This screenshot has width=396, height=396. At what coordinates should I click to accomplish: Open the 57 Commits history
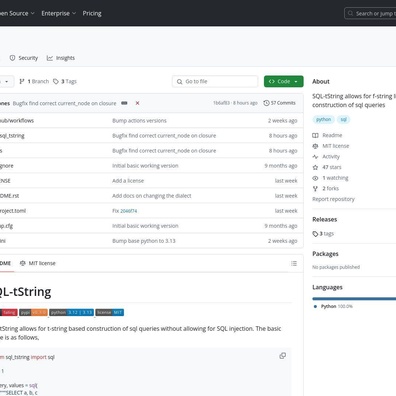point(279,103)
